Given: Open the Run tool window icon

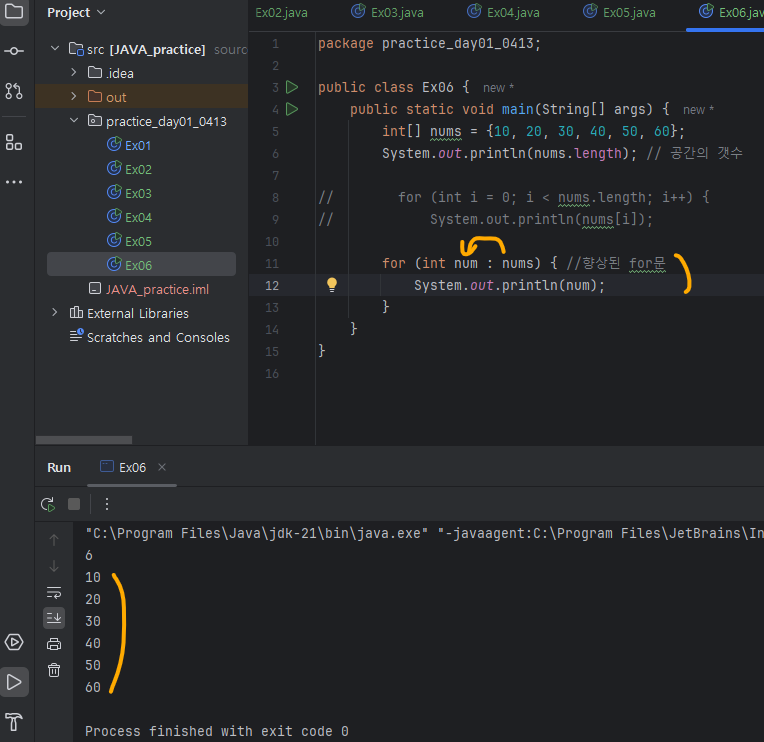Looking at the screenshot, I should 14,682.
